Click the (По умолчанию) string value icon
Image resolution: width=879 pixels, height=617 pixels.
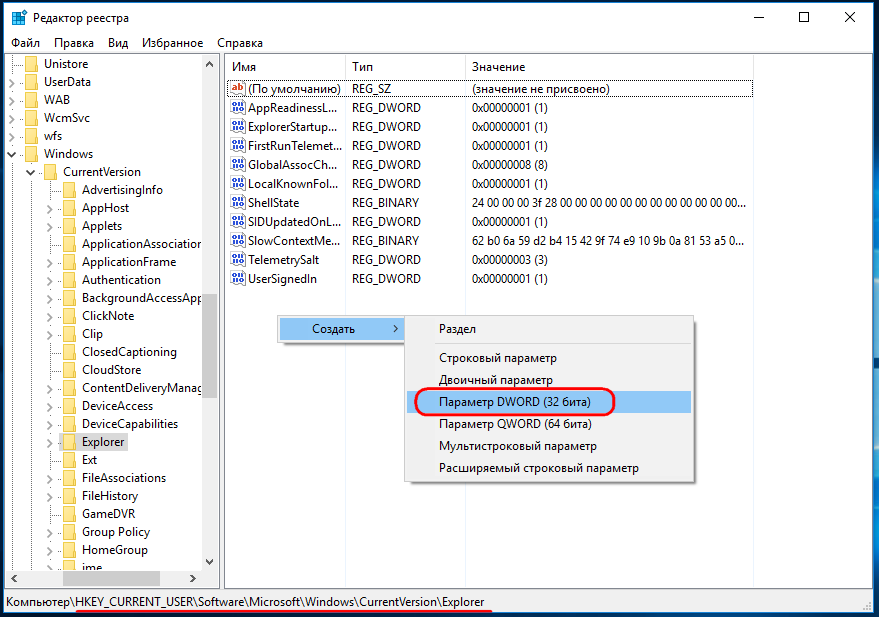(238, 89)
